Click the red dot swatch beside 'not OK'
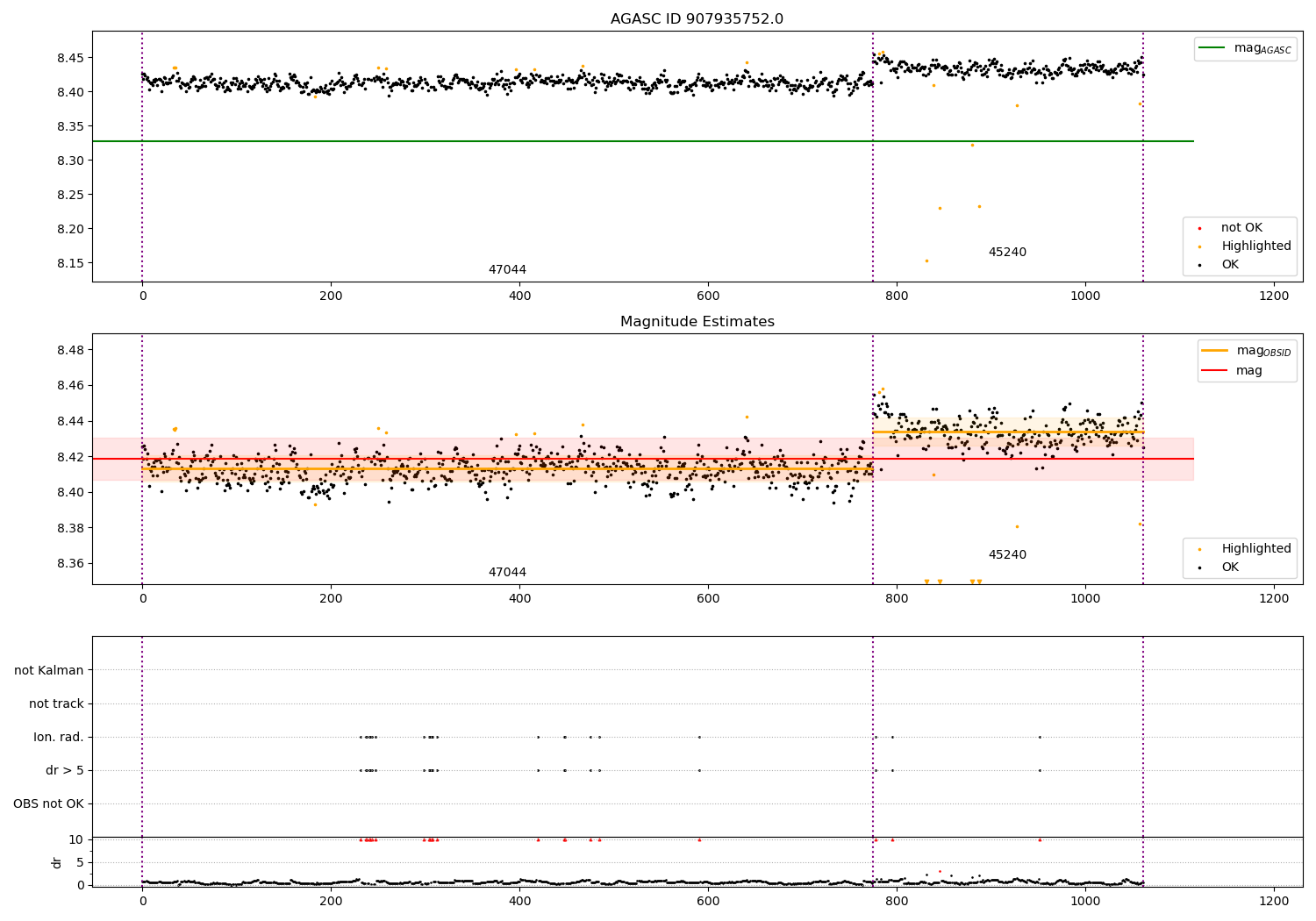1316x921 pixels. click(1200, 228)
